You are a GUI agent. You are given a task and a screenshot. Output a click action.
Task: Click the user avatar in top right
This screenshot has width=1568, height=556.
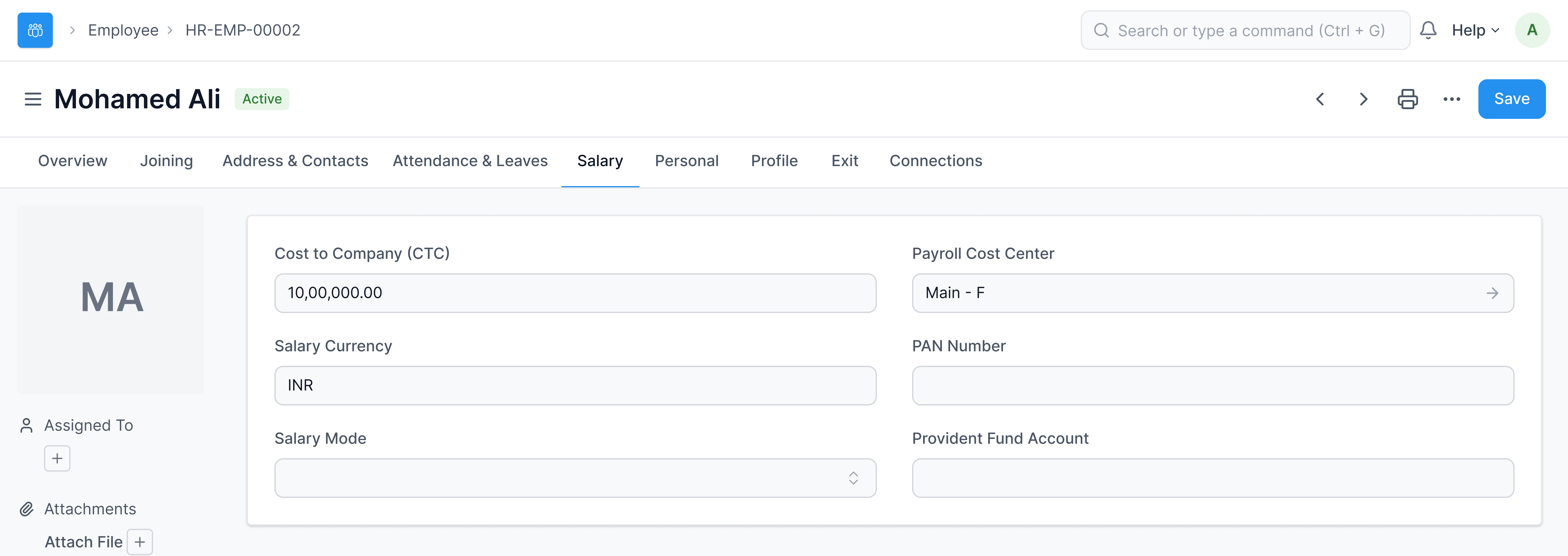1533,30
